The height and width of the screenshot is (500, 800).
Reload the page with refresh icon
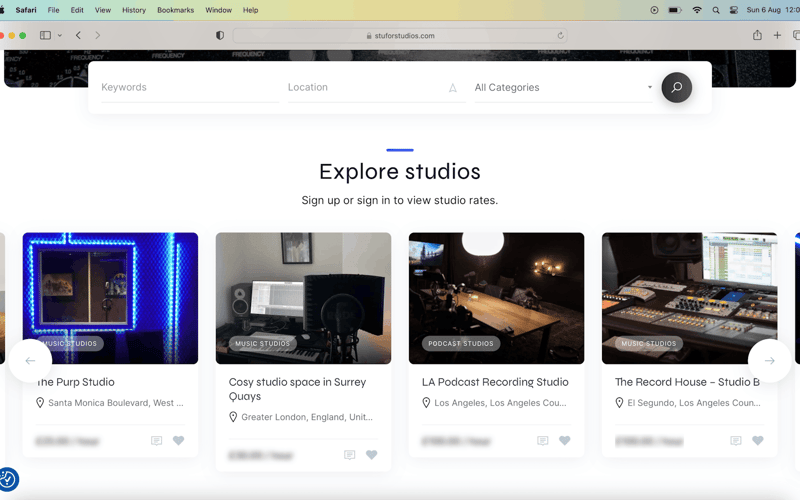tap(560, 36)
